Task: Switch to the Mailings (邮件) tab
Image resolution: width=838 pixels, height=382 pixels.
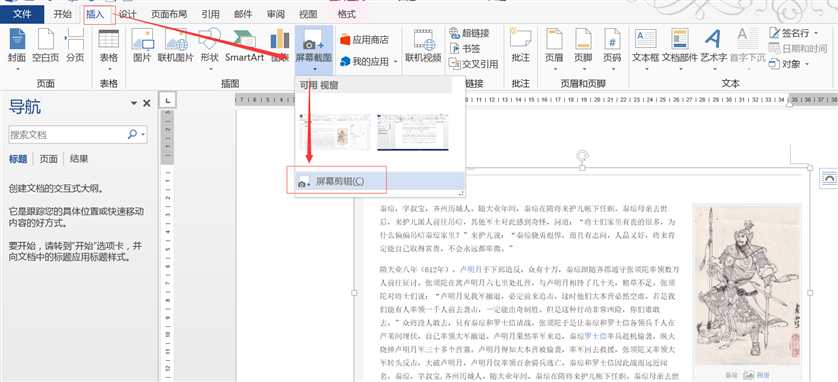Action: coord(243,14)
